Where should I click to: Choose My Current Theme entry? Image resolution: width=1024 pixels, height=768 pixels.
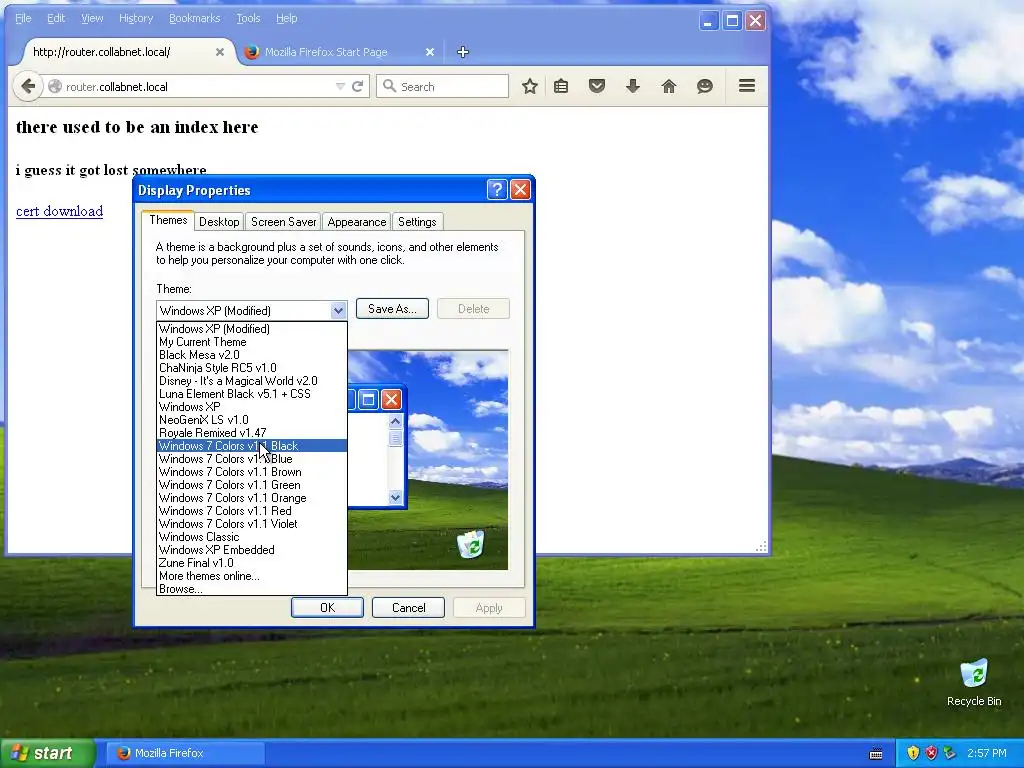click(251, 342)
